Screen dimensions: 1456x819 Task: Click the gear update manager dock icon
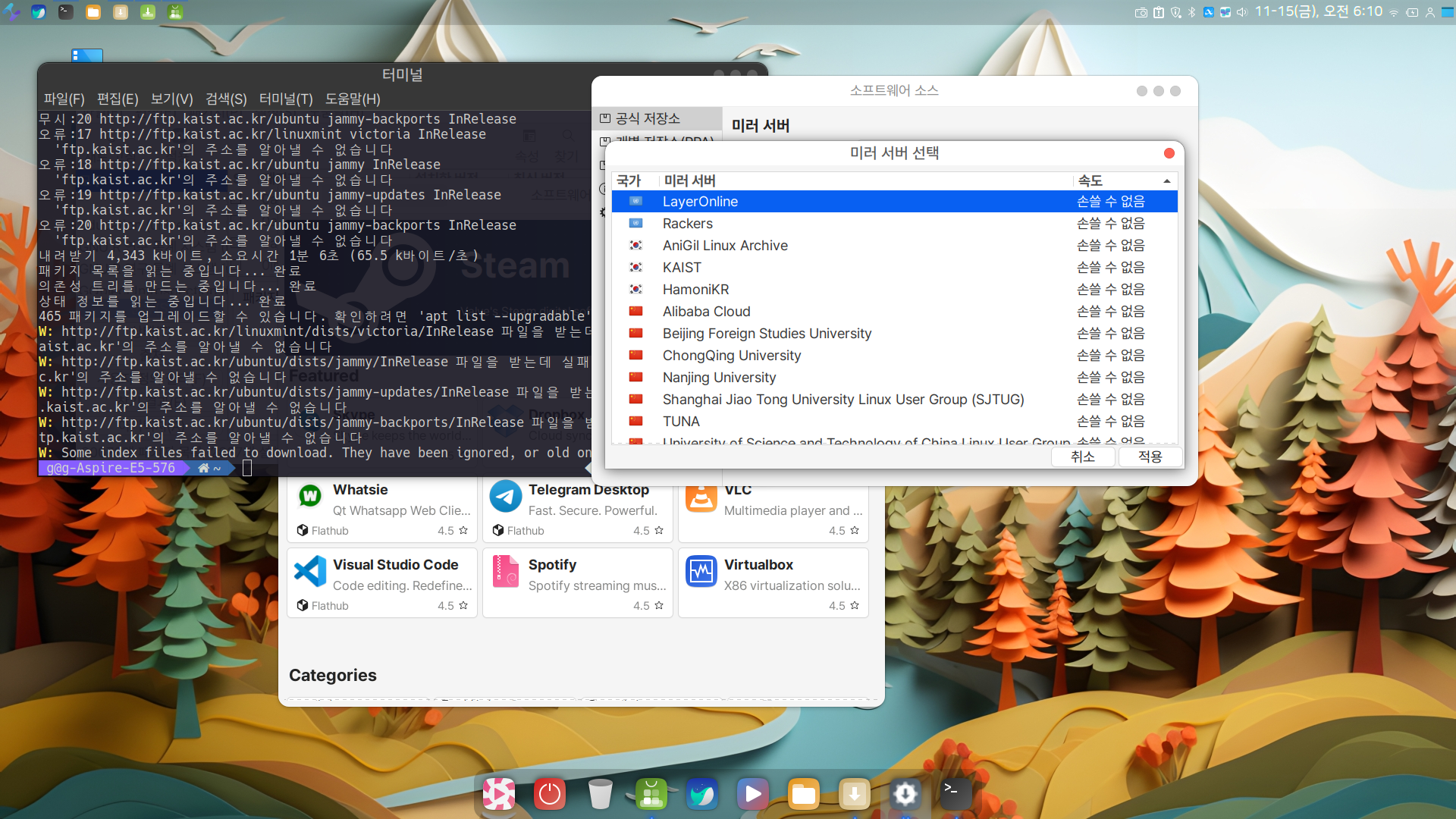pyautogui.click(x=905, y=794)
